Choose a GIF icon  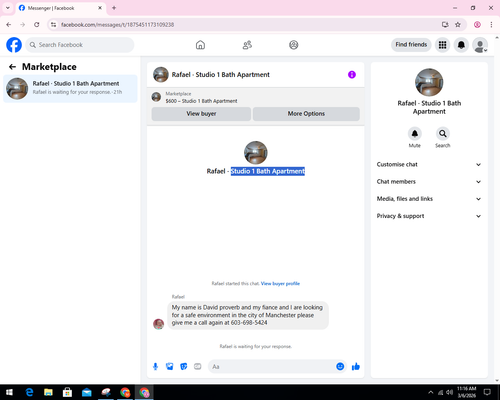[x=198, y=367]
